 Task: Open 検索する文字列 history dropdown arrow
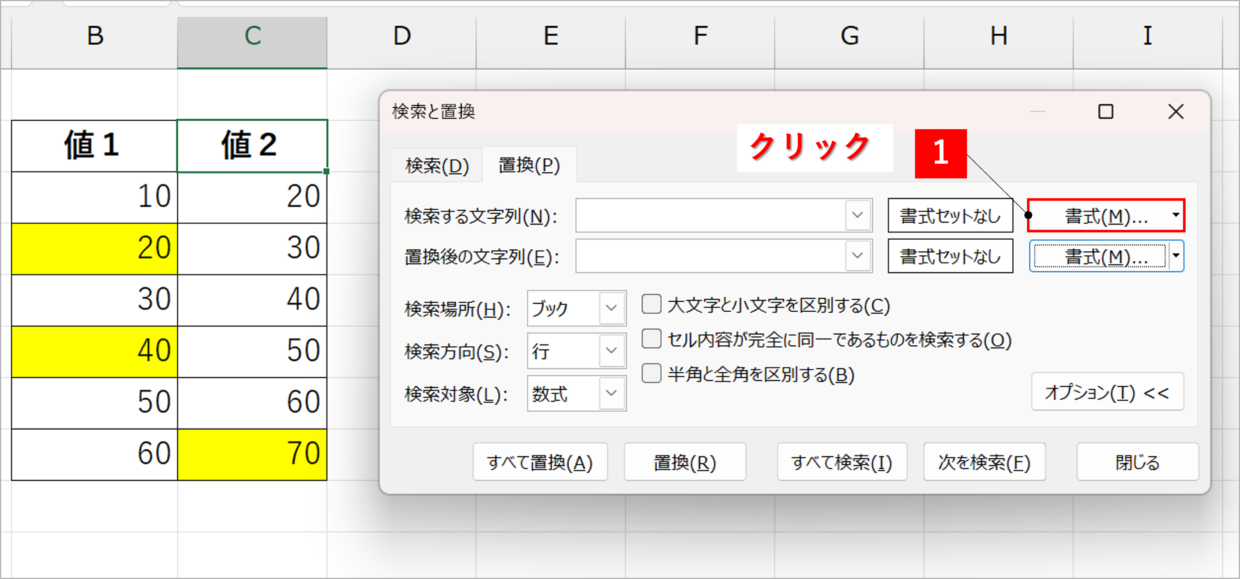pyautogui.click(x=859, y=216)
